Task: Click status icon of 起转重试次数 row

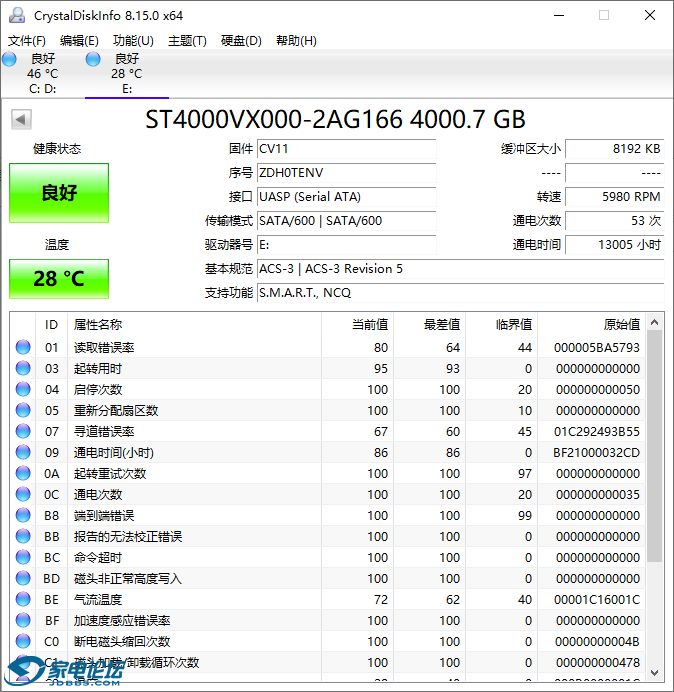Action: (23, 473)
